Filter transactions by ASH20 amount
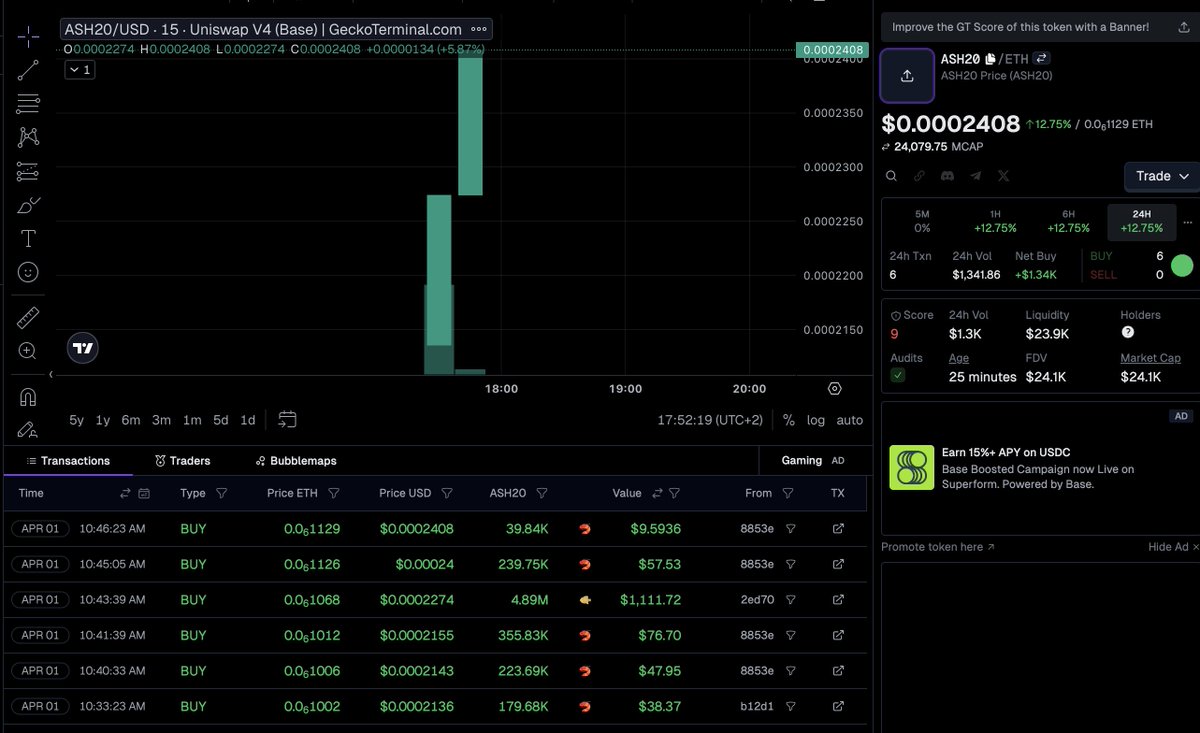Screen dimensions: 1200x733 coord(542,493)
